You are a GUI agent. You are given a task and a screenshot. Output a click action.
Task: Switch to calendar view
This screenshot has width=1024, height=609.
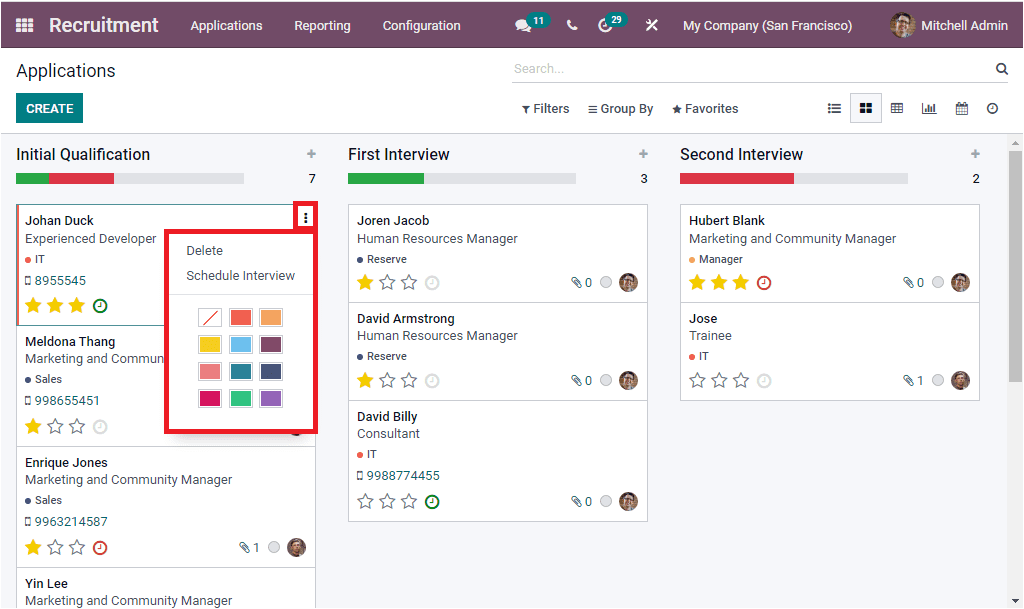[961, 108]
